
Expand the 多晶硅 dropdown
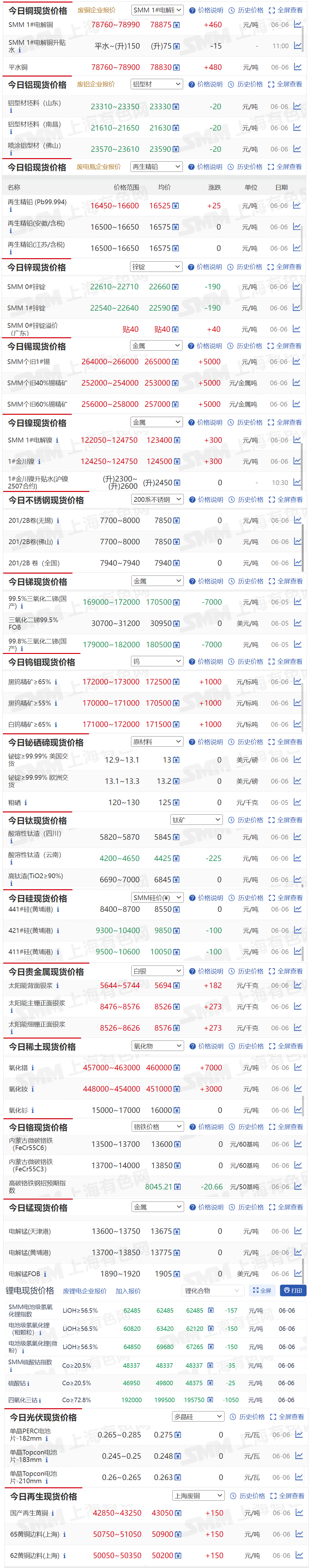(x=198, y=1417)
